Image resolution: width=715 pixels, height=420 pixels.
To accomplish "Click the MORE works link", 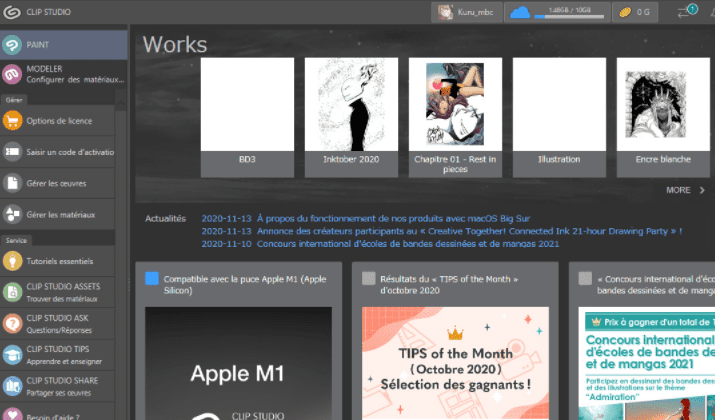I will pos(678,190).
